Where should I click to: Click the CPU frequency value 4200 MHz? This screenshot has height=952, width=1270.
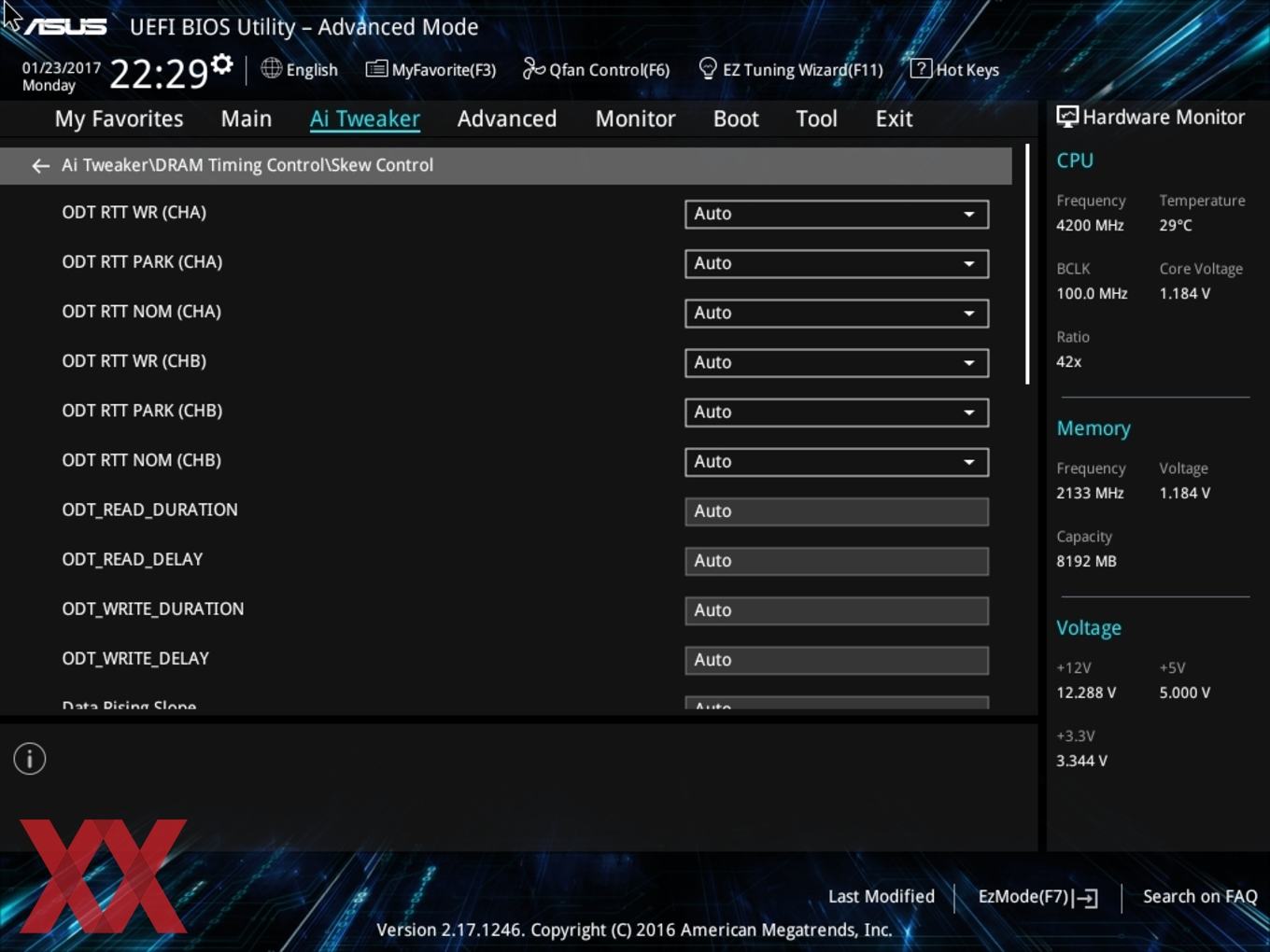tap(1090, 225)
